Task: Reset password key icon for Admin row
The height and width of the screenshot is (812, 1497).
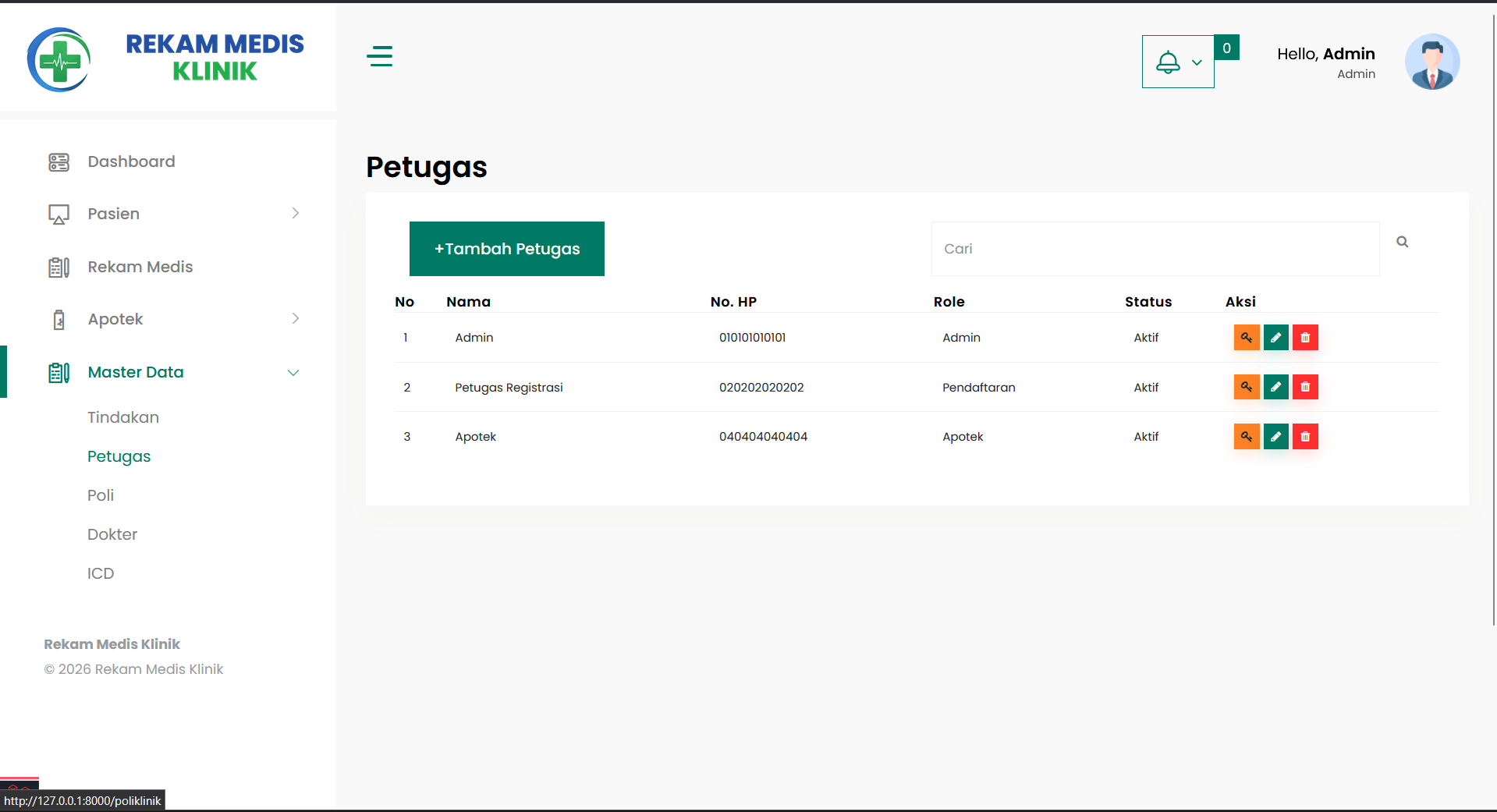Action: (x=1247, y=338)
